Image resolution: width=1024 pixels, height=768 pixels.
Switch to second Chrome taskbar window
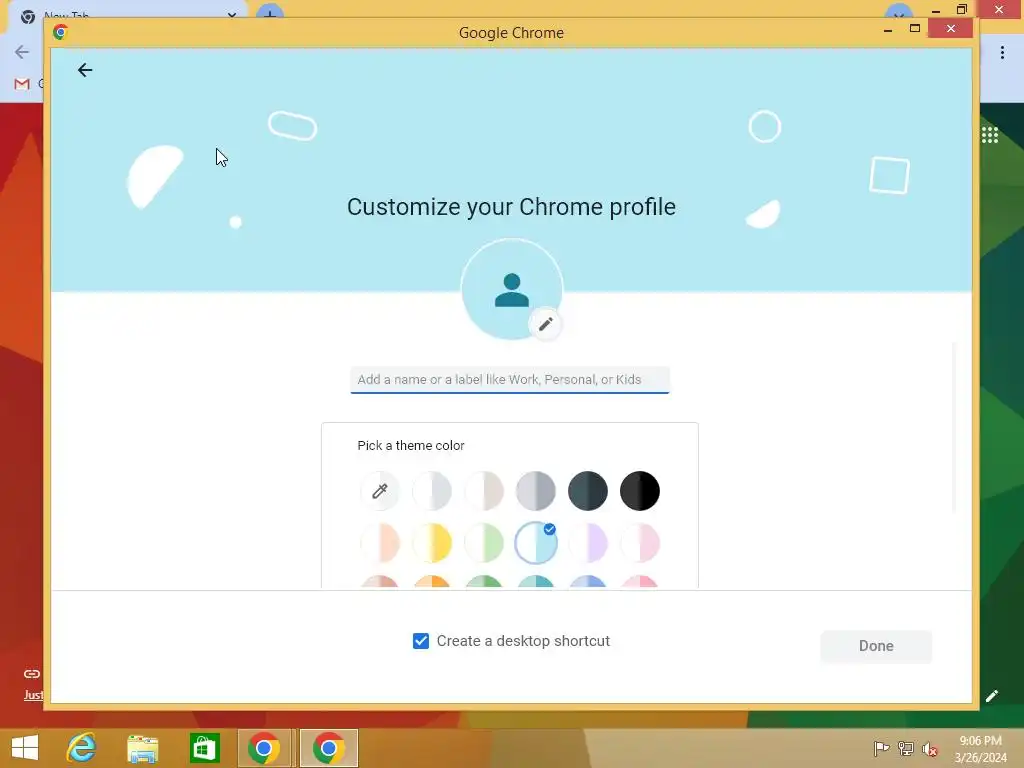coord(328,748)
